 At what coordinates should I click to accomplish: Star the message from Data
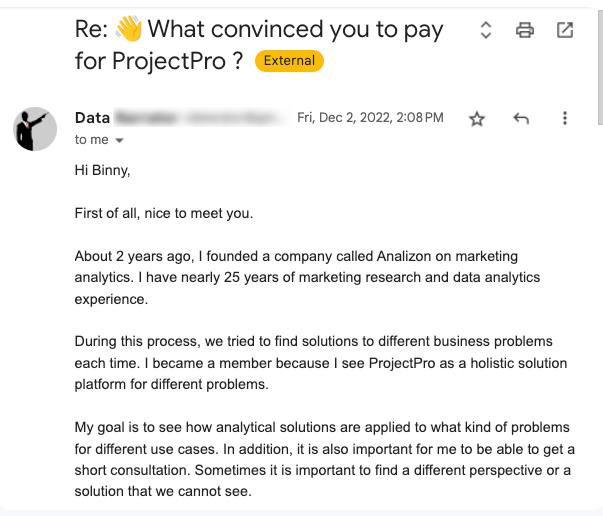477,119
